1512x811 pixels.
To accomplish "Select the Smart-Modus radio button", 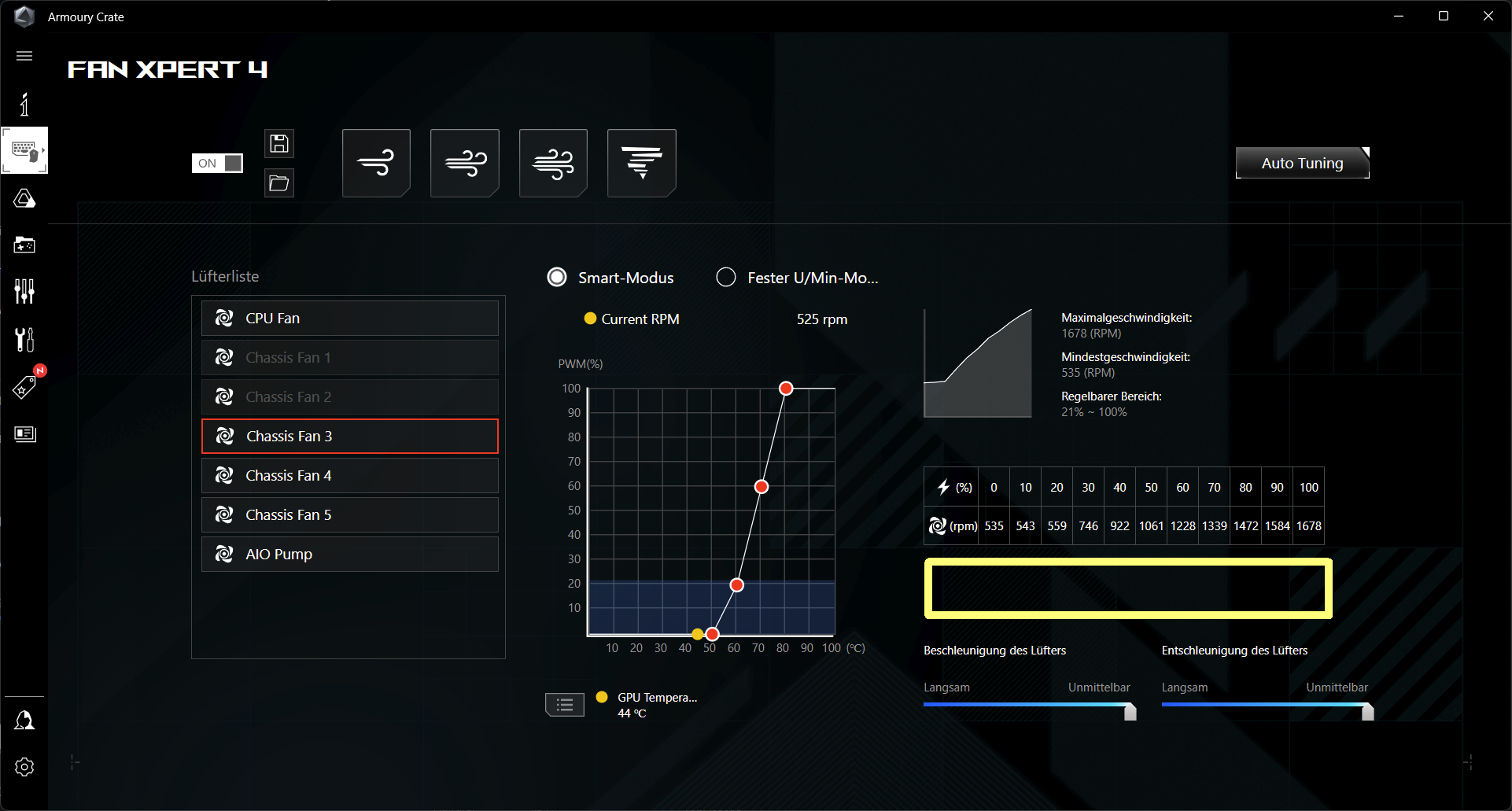I will click(x=557, y=278).
